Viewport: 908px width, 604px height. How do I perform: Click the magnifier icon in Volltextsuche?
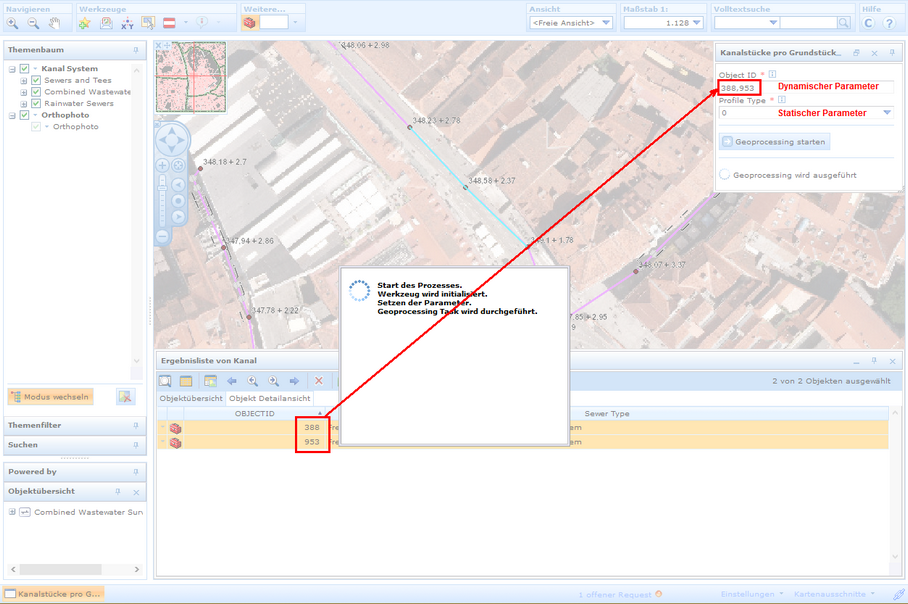point(843,21)
